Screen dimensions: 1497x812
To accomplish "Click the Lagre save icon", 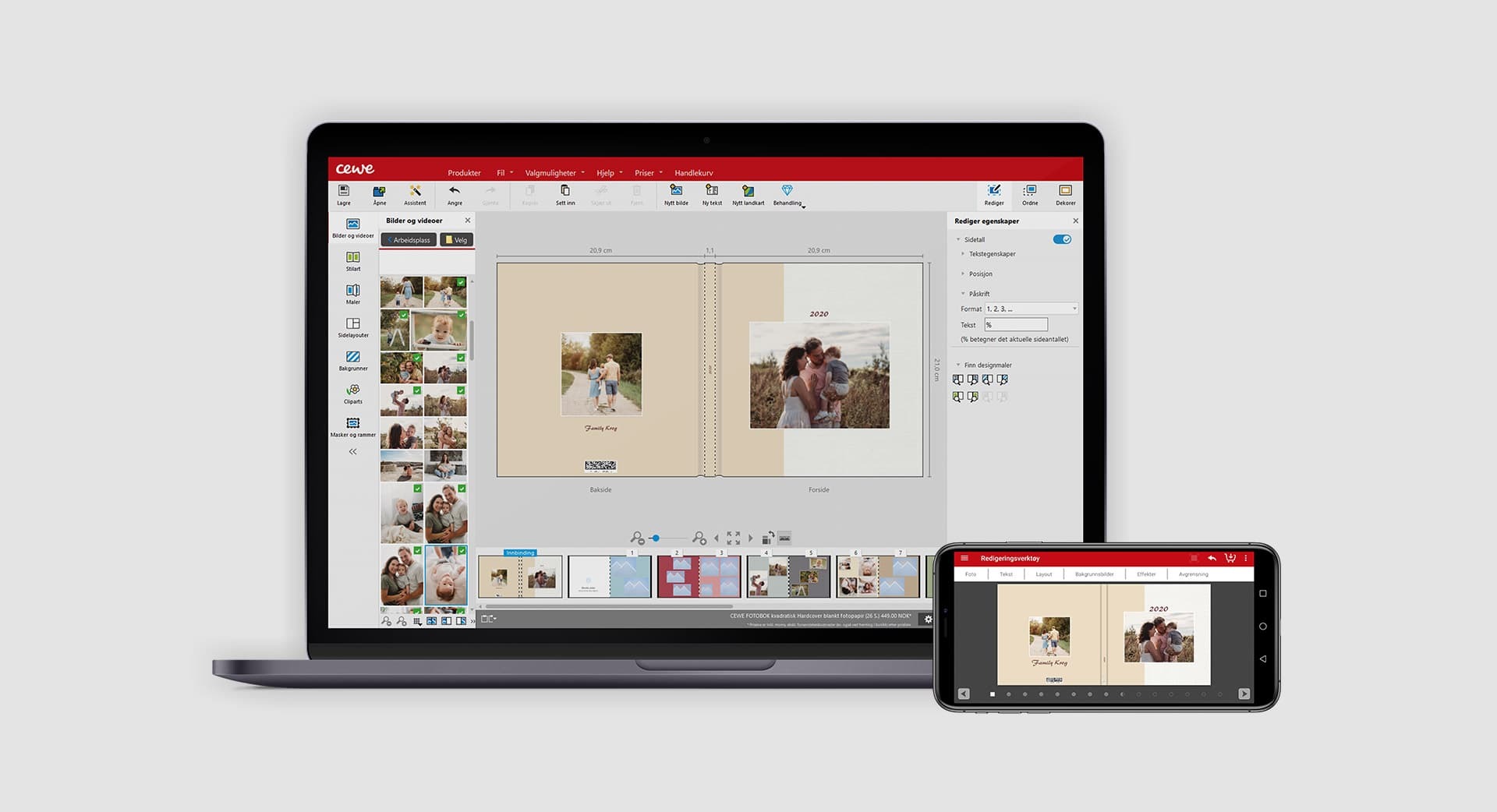I will [344, 191].
